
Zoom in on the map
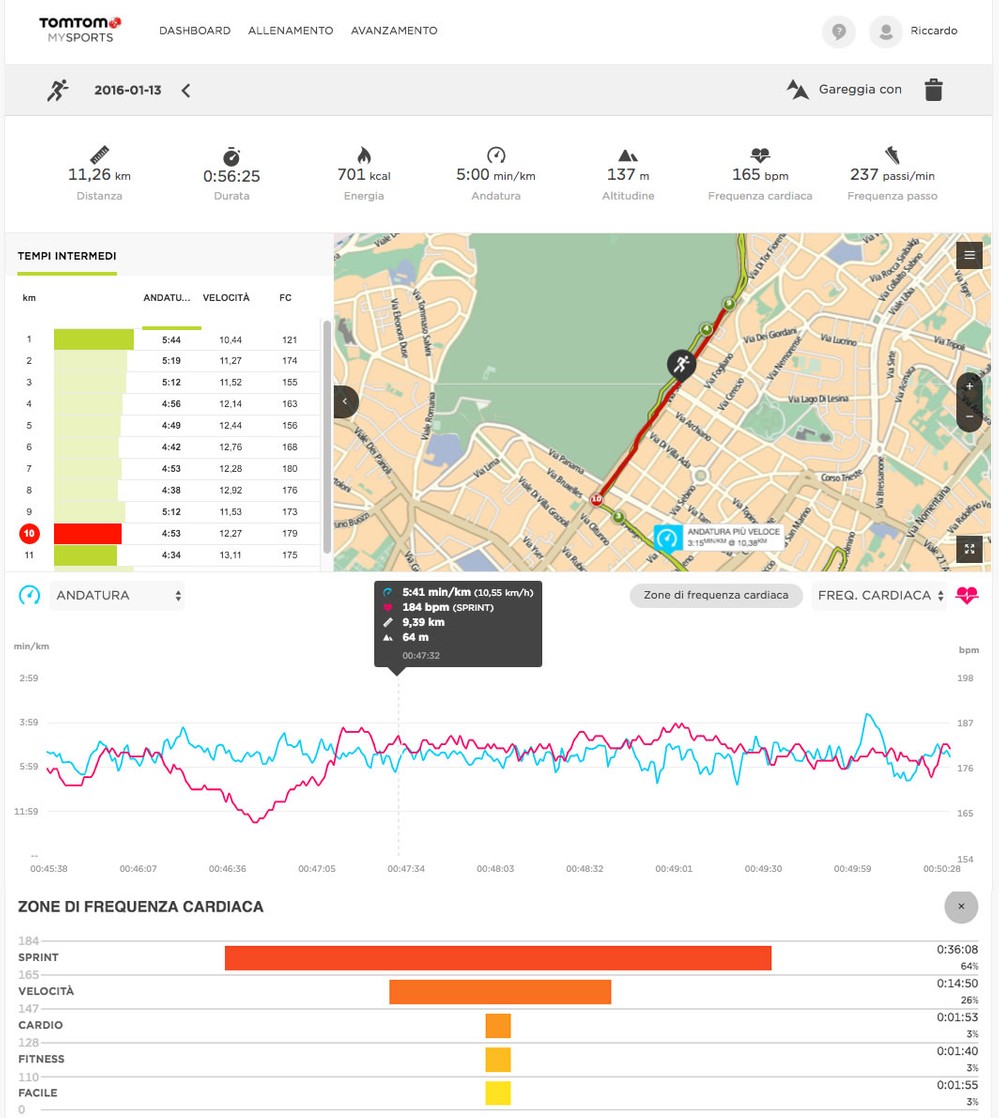(968, 386)
